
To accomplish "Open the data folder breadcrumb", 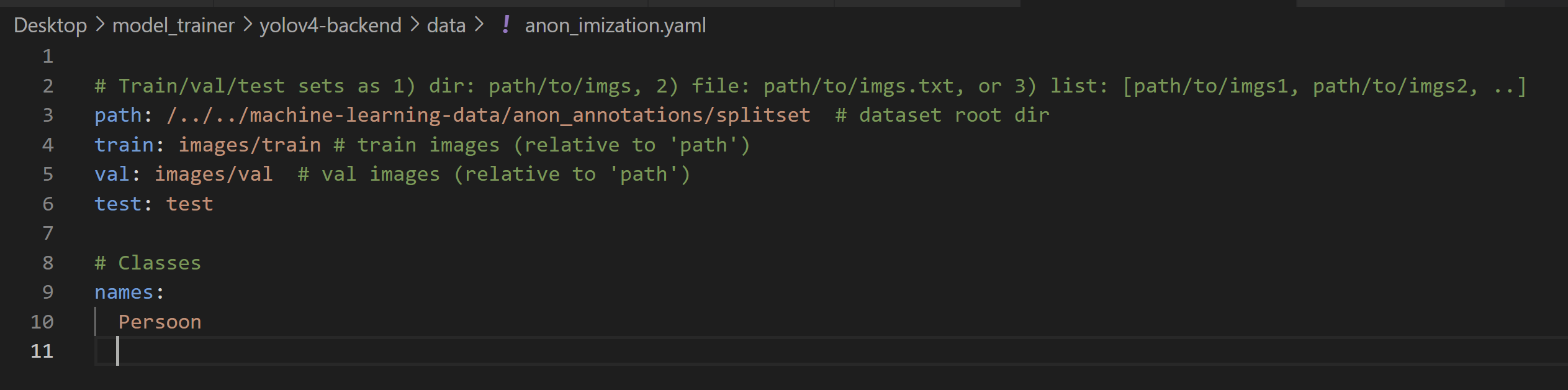I will tap(447, 25).
